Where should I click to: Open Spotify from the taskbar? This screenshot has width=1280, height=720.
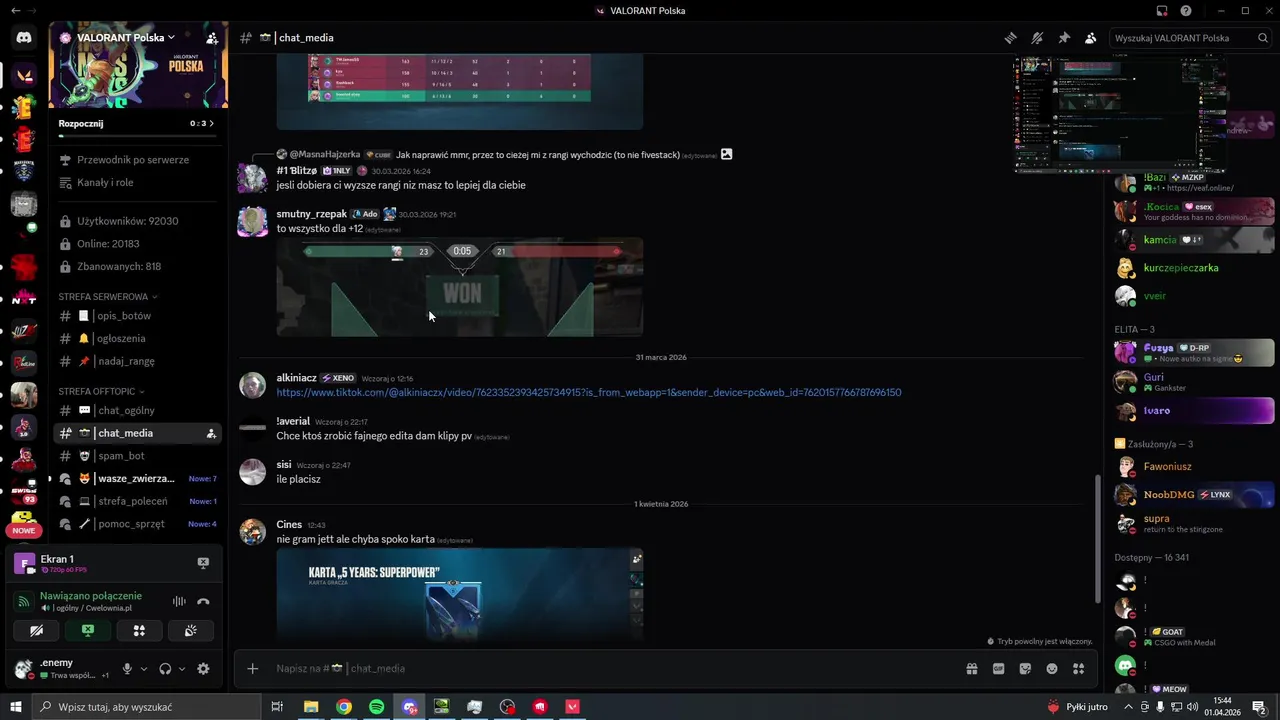click(376, 707)
